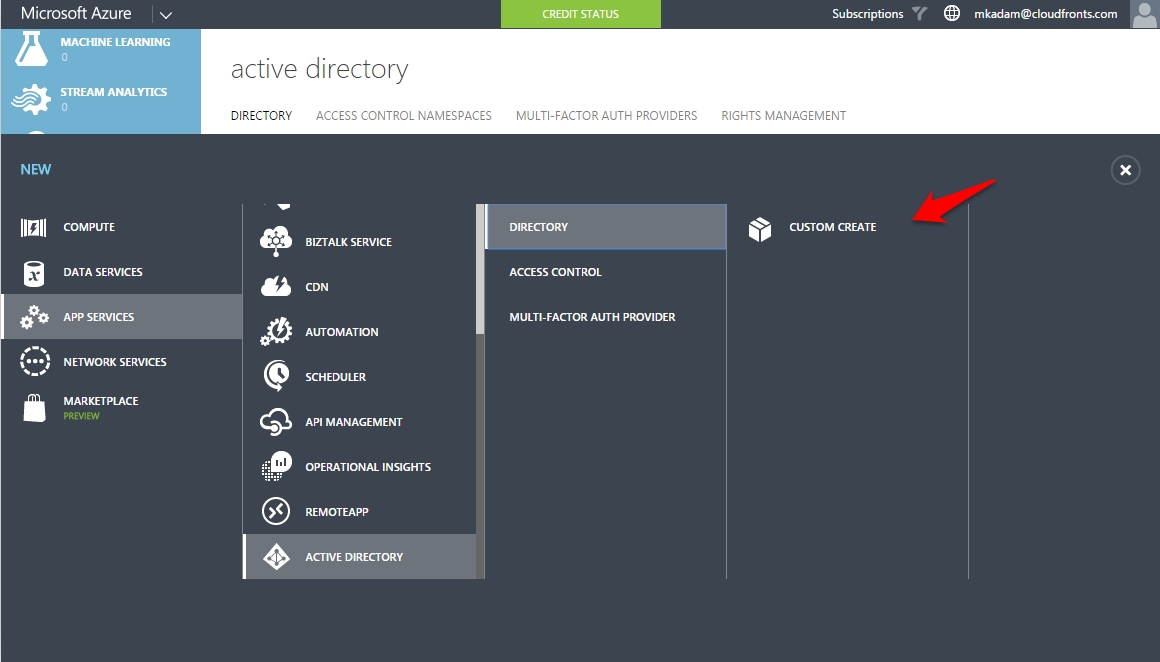The image size is (1160, 662).
Task: Select the Network Services category label
Action: click(115, 362)
